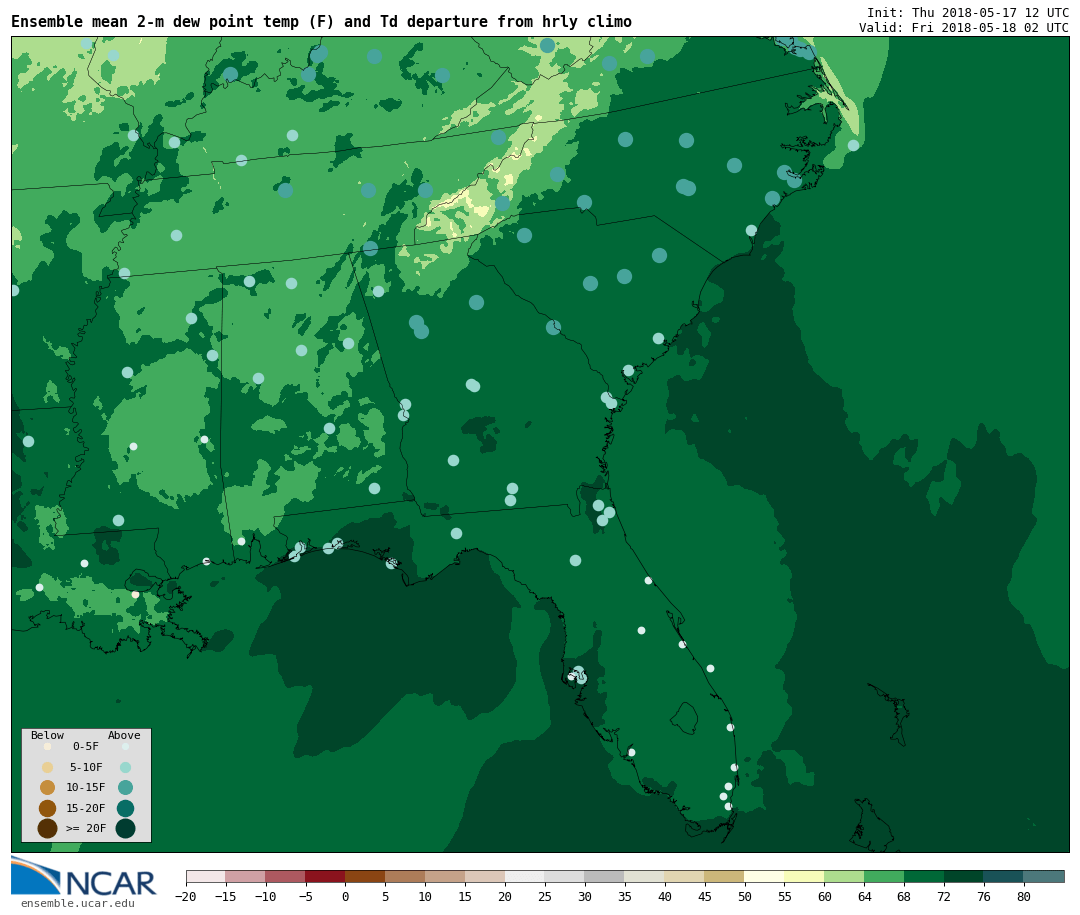Click the teal-gray colorbar swatch above 80
The height and width of the screenshot is (915, 1080).
1043,876
